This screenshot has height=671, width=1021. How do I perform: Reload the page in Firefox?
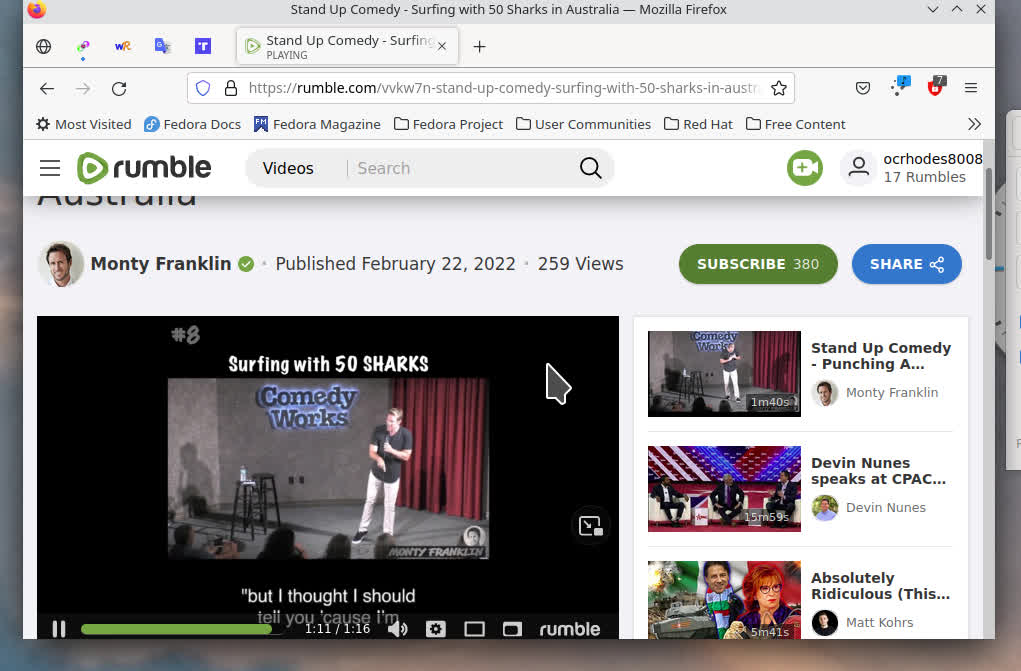click(x=119, y=88)
